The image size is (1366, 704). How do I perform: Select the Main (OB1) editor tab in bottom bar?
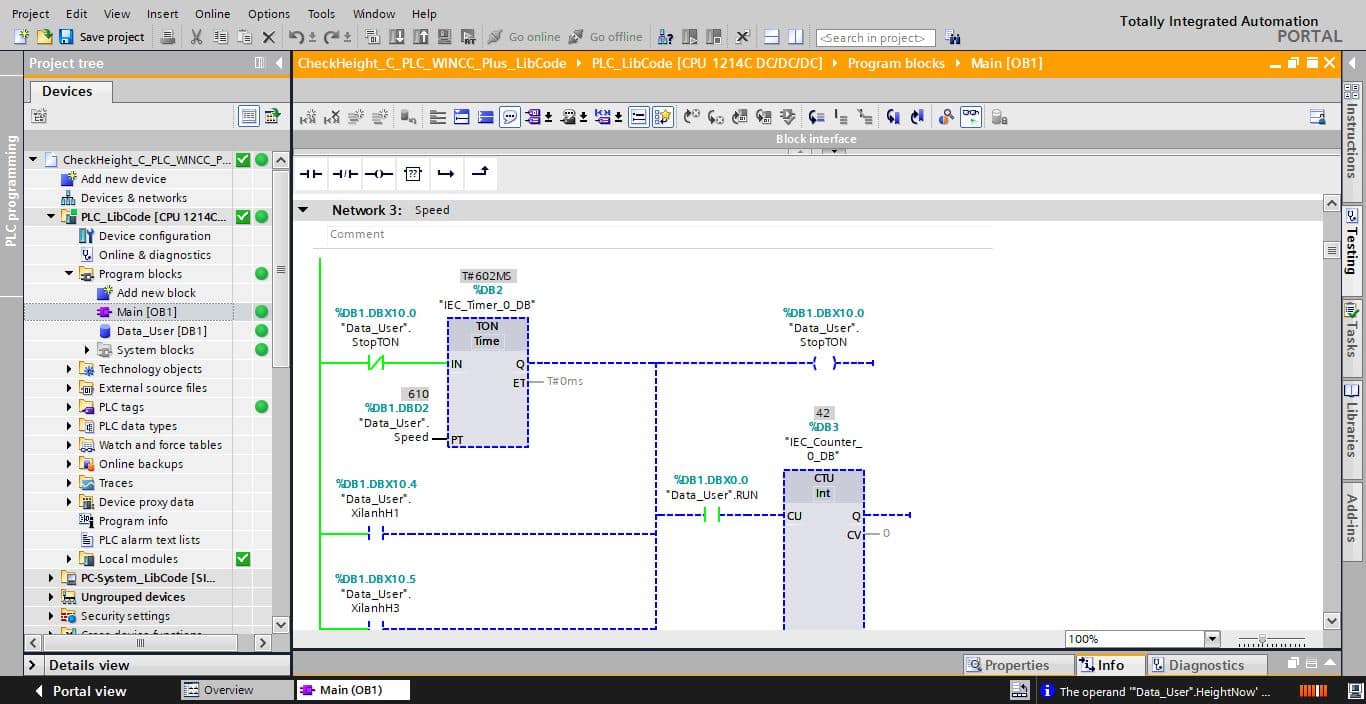coord(352,690)
